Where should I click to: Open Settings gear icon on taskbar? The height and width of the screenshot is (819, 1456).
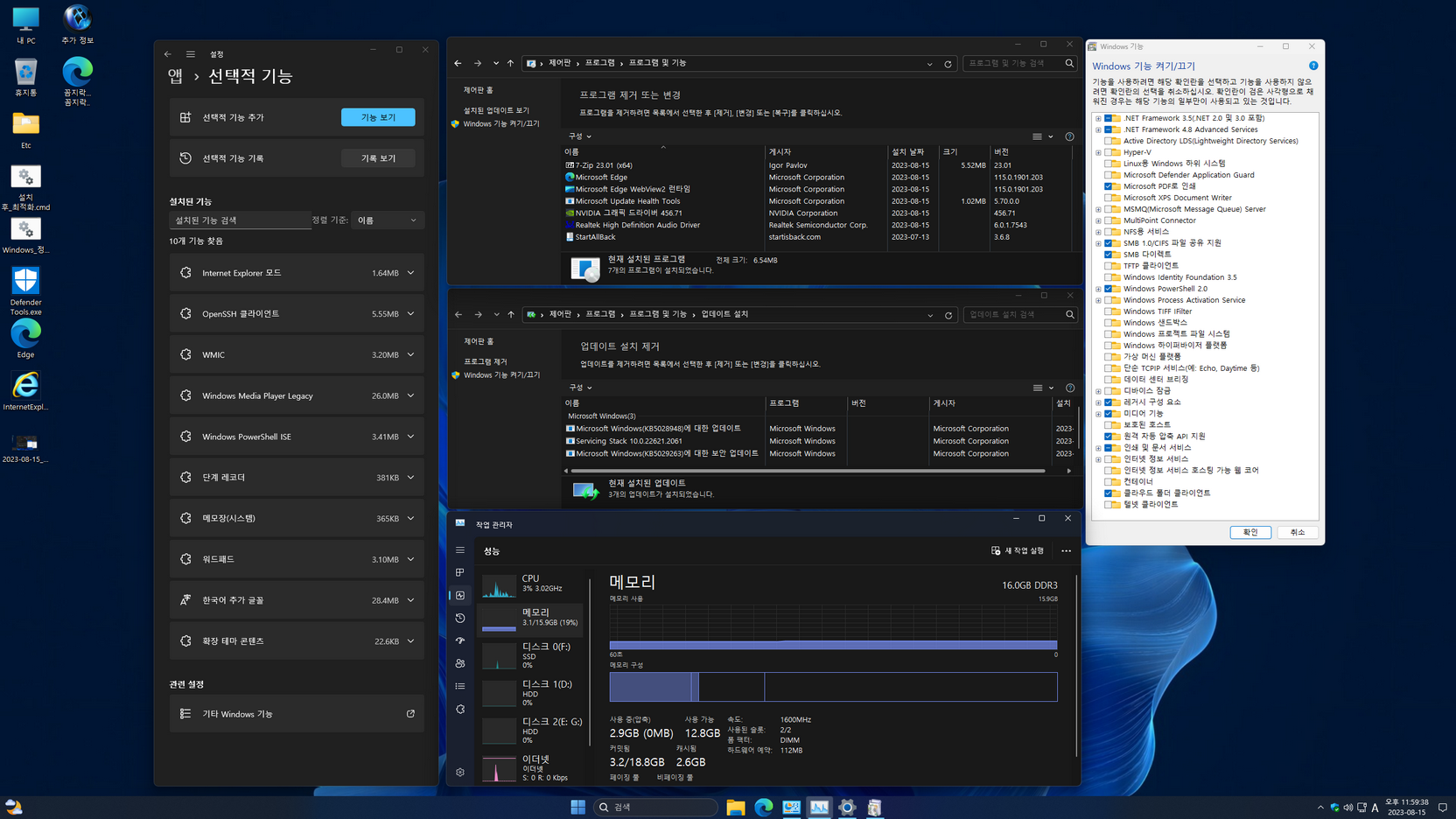pyautogui.click(x=846, y=807)
